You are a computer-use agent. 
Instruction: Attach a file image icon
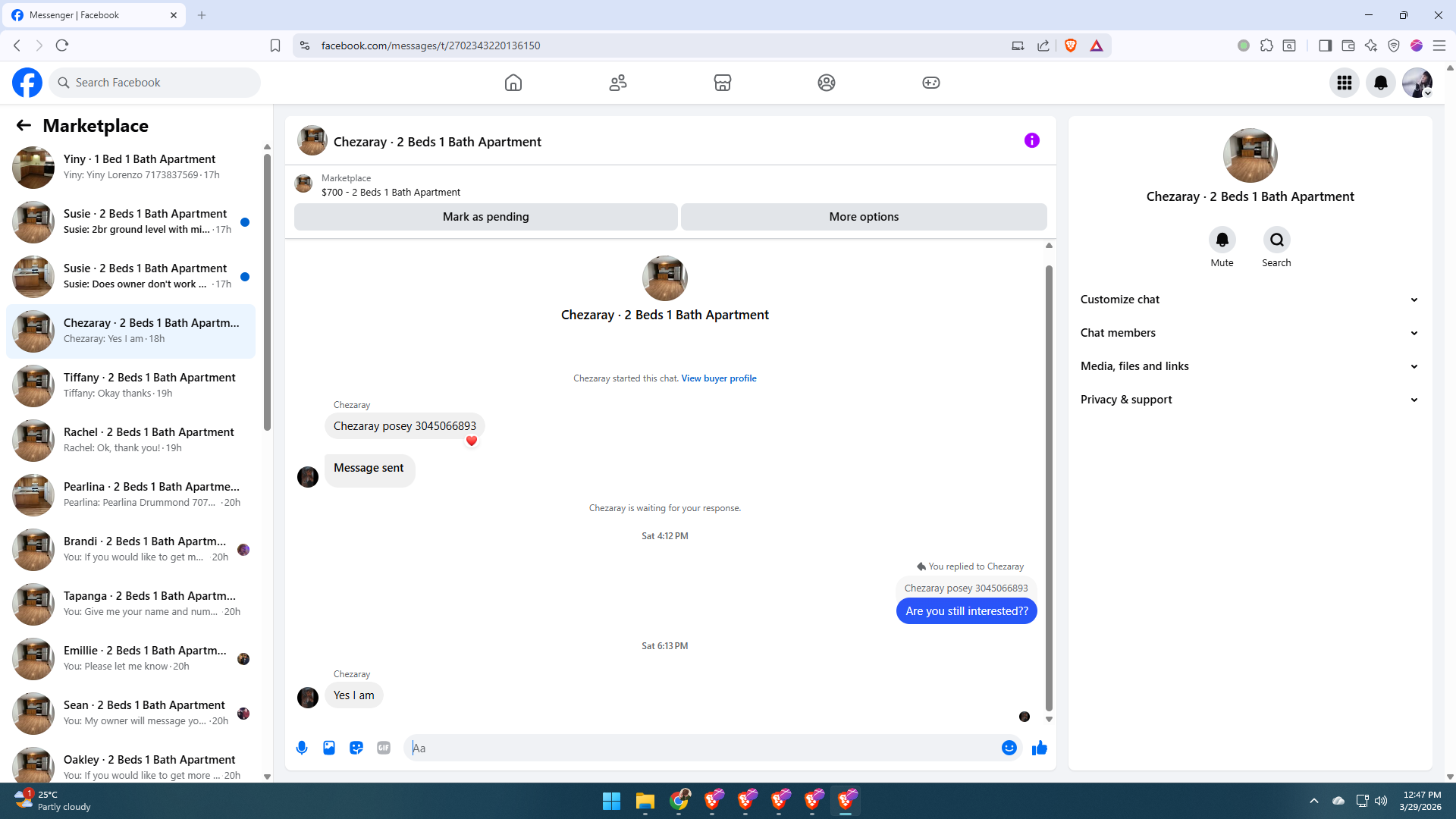(x=329, y=748)
